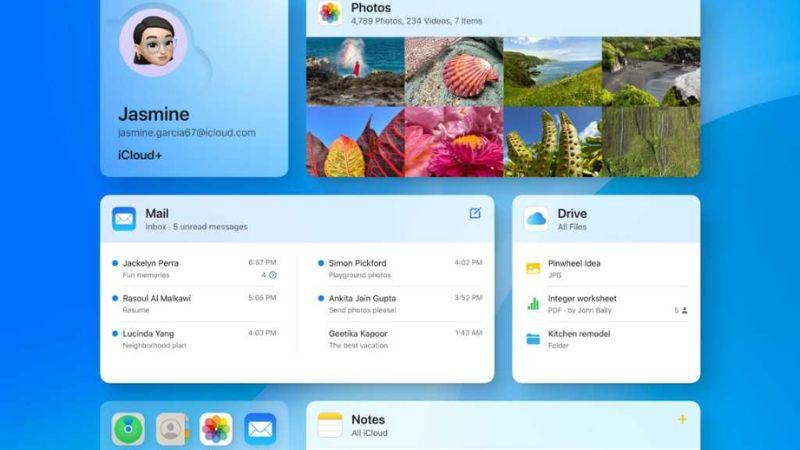Compose a new mail message
This screenshot has width=800, height=450.
(475, 213)
